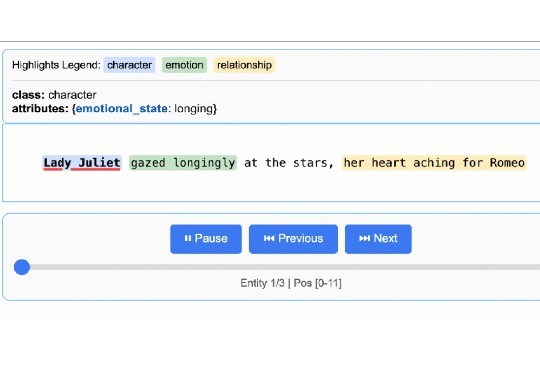
Task: Click the 'Highlights Legend:' label
Action: click(56, 65)
